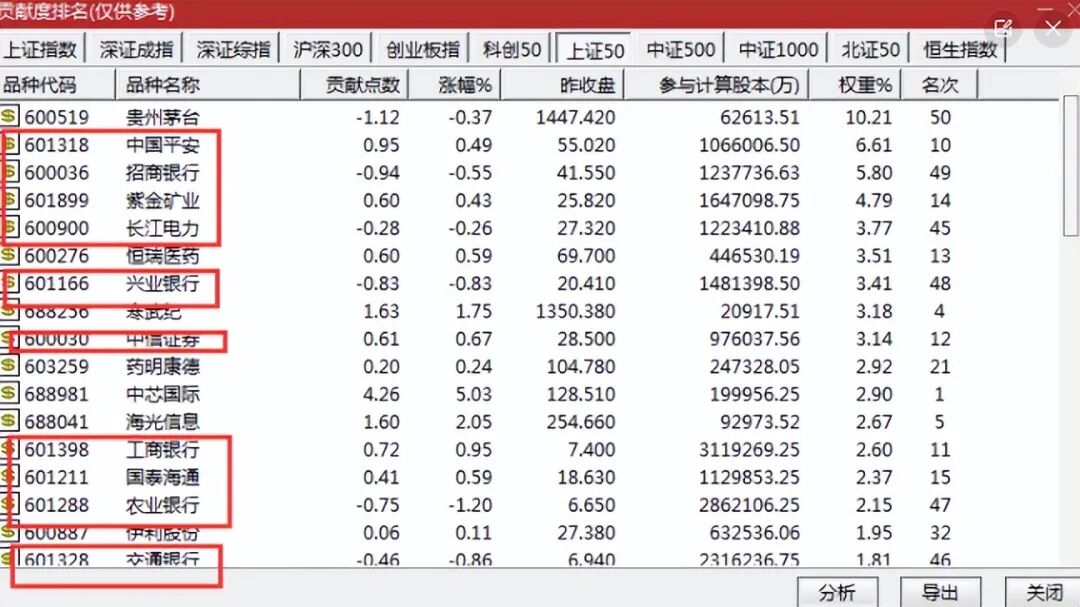The width and height of the screenshot is (1080, 607).
Task: Click the S icon beside 603259 药明康德
Action: pyautogui.click(x=9, y=365)
